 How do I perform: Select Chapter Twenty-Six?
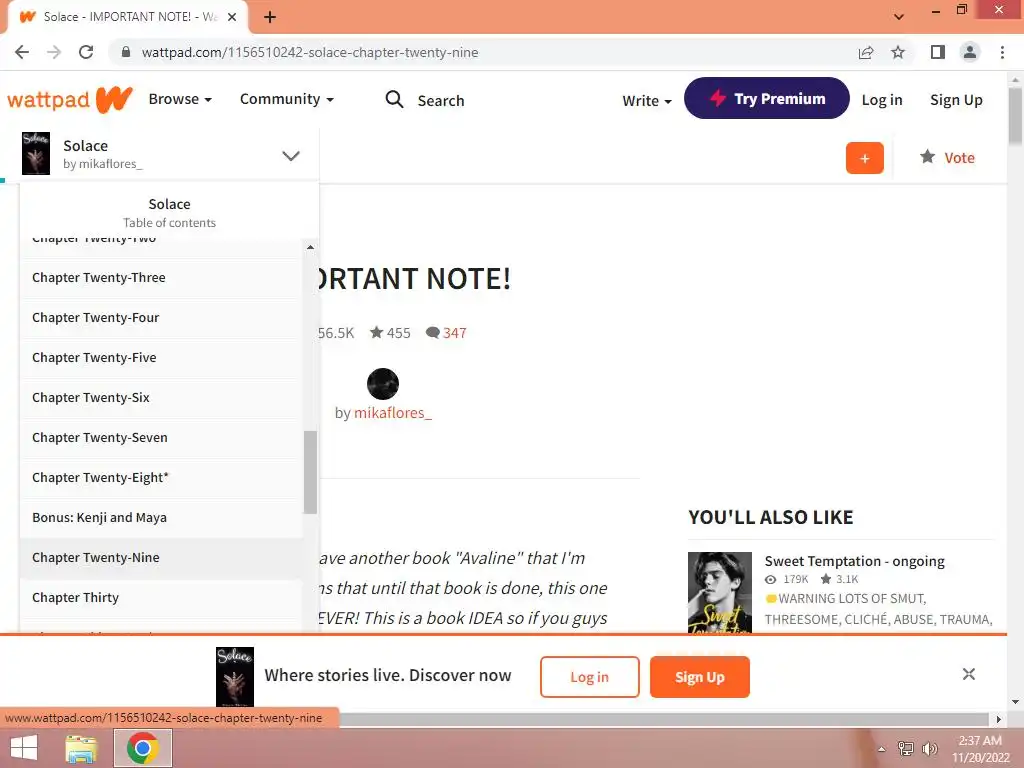tap(161, 397)
